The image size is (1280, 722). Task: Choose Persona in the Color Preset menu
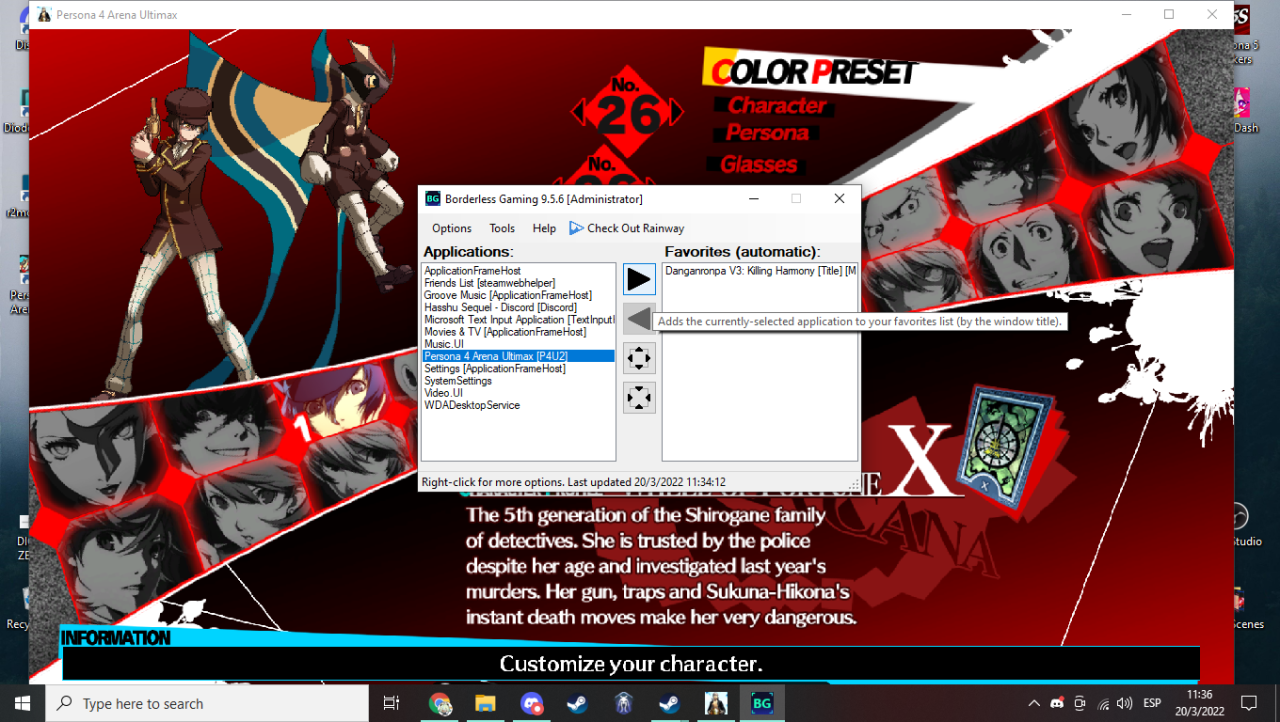pyautogui.click(x=766, y=133)
